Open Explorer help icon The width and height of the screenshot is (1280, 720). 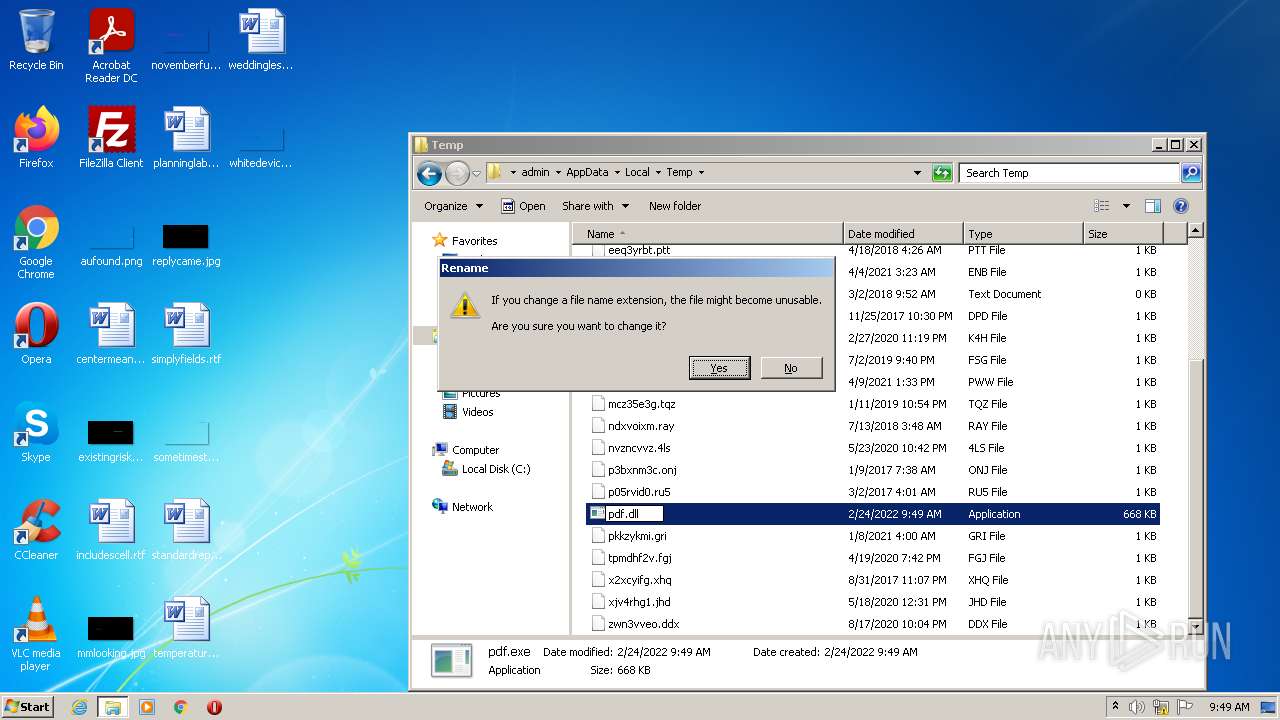tap(1180, 206)
